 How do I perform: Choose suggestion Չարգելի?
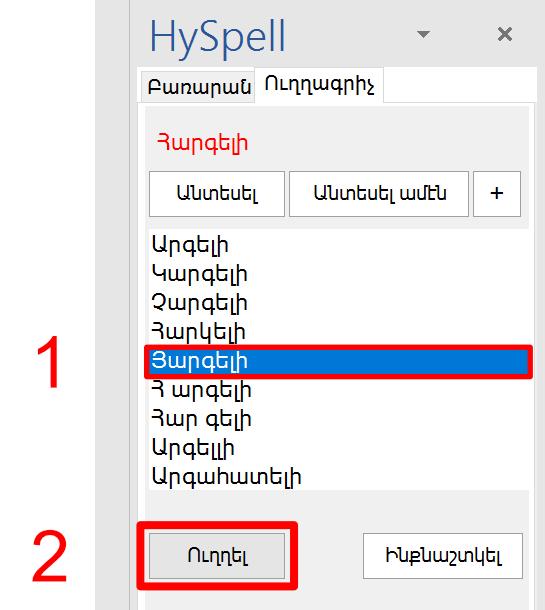338,303
